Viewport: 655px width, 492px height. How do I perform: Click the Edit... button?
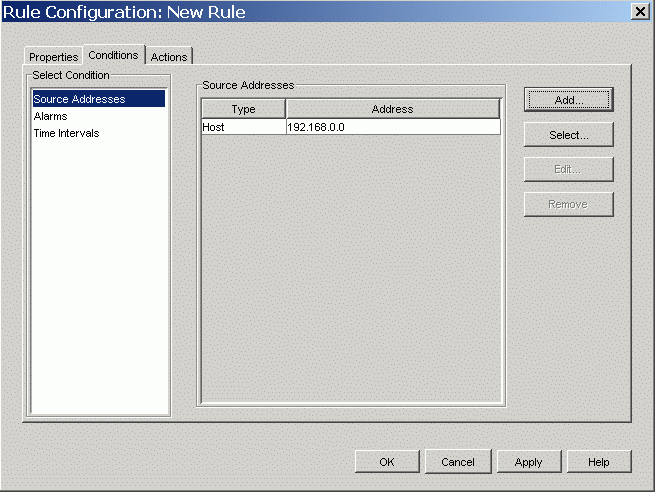(569, 169)
